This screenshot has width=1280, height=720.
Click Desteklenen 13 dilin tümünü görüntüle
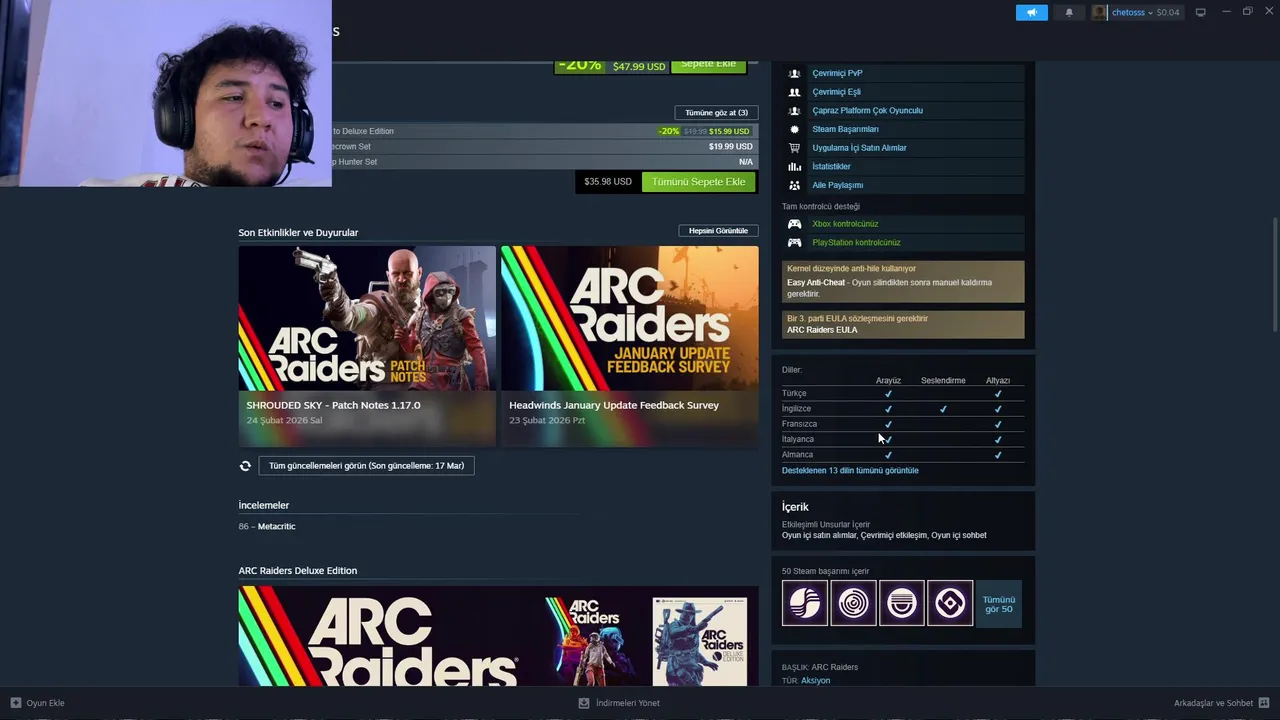pyautogui.click(x=850, y=470)
